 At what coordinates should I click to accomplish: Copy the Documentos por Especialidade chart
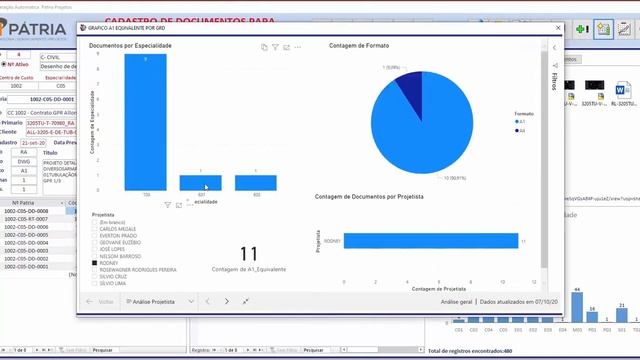(264, 47)
